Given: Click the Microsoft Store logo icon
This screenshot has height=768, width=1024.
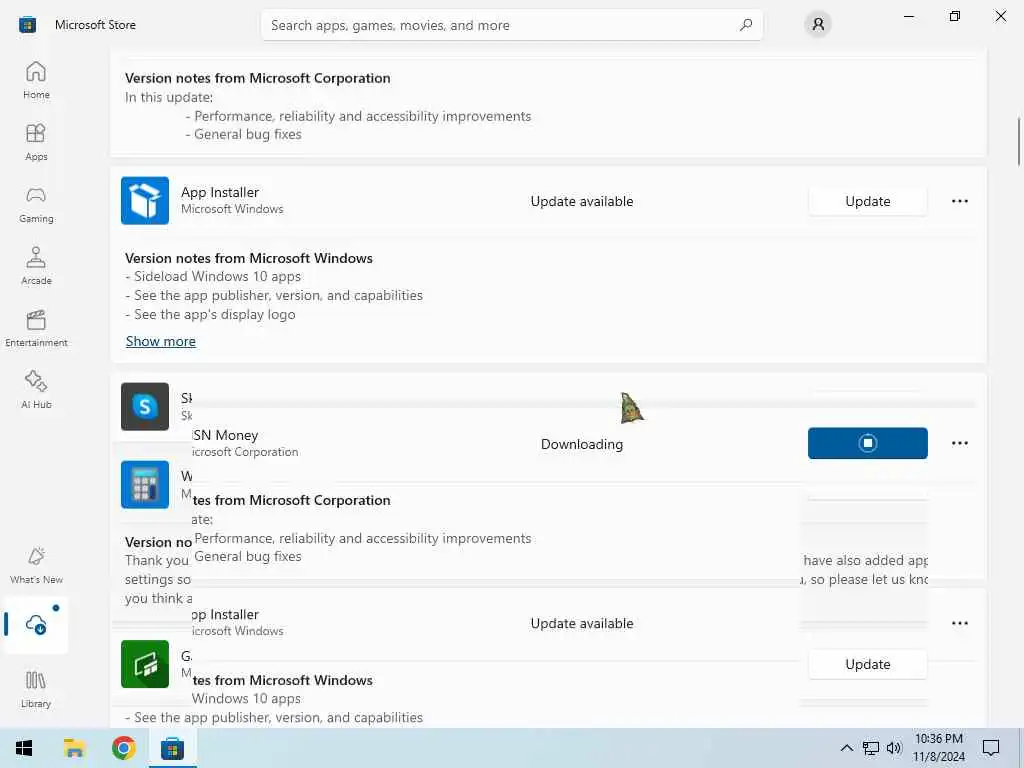Looking at the screenshot, I should tap(27, 25).
